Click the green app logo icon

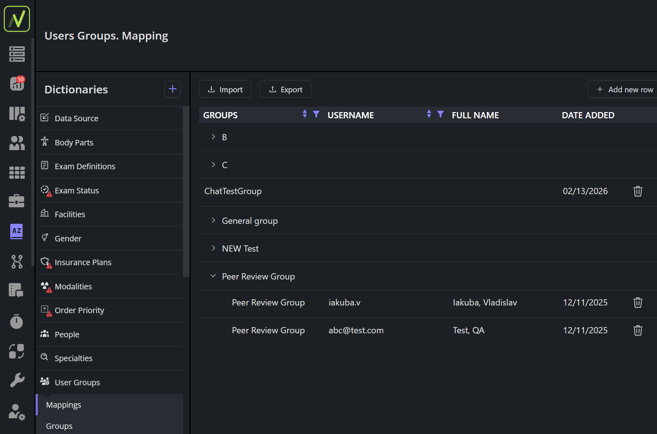click(17, 19)
